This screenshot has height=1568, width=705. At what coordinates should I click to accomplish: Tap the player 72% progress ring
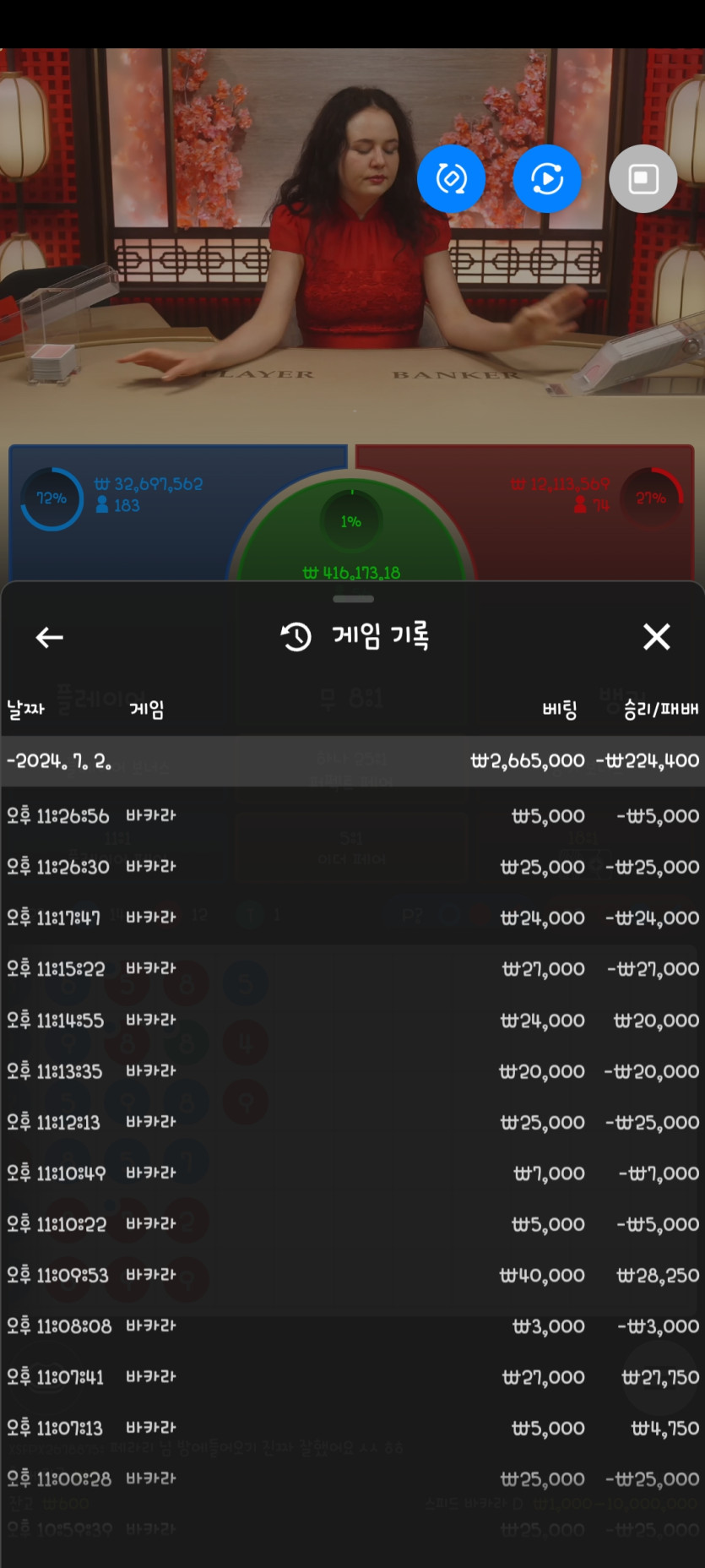[52, 498]
